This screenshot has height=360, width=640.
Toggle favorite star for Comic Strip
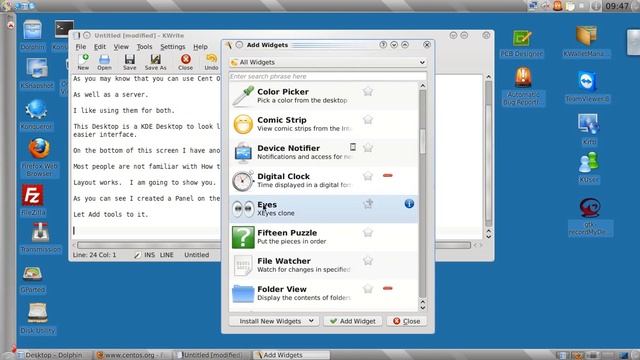(x=368, y=120)
